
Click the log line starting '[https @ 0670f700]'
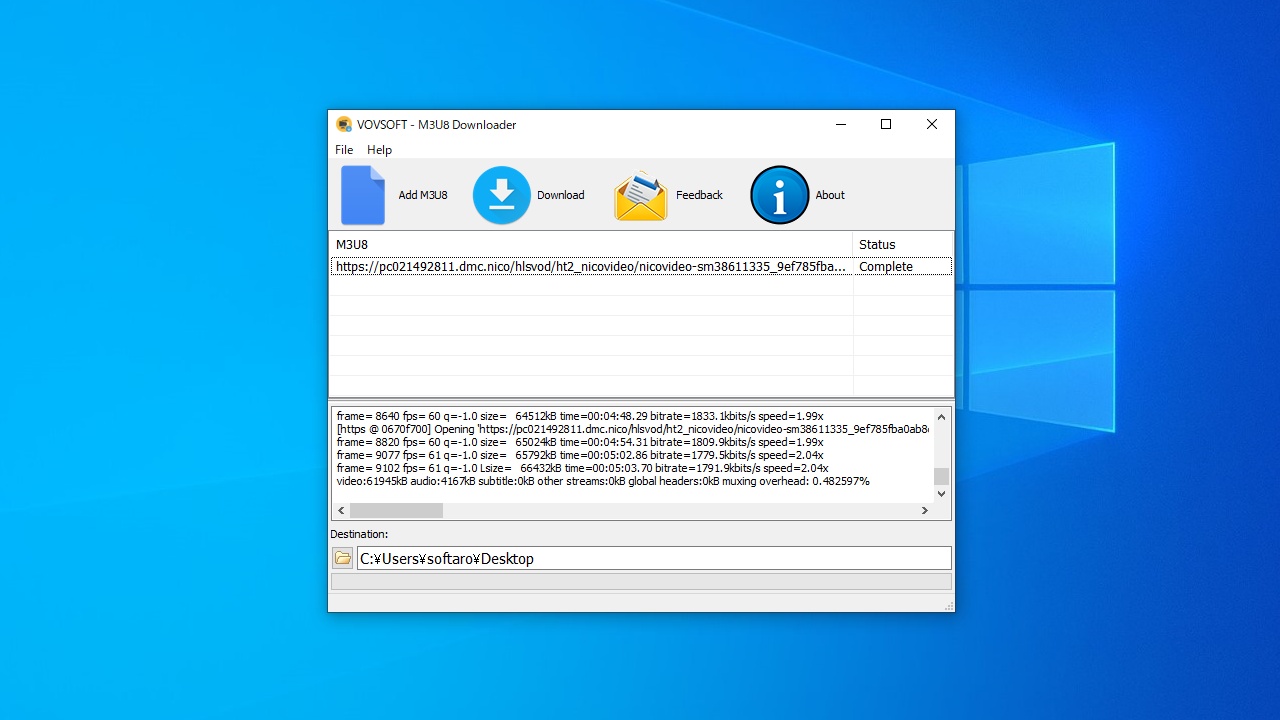633,429
